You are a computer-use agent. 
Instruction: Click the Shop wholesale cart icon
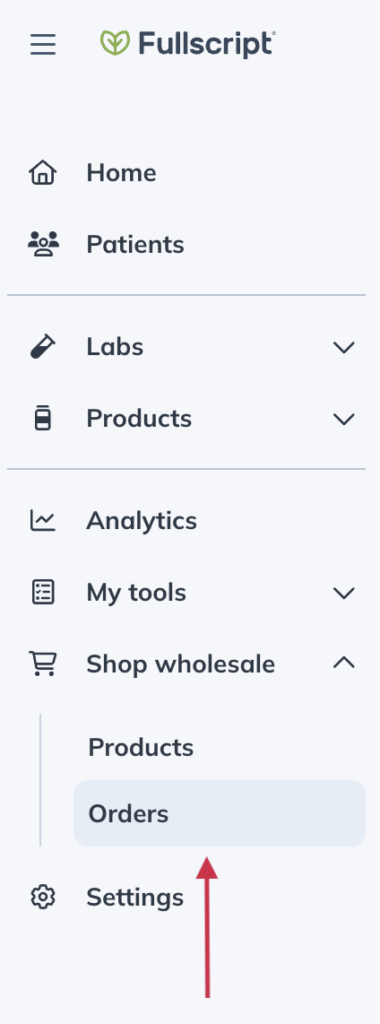tap(43, 664)
